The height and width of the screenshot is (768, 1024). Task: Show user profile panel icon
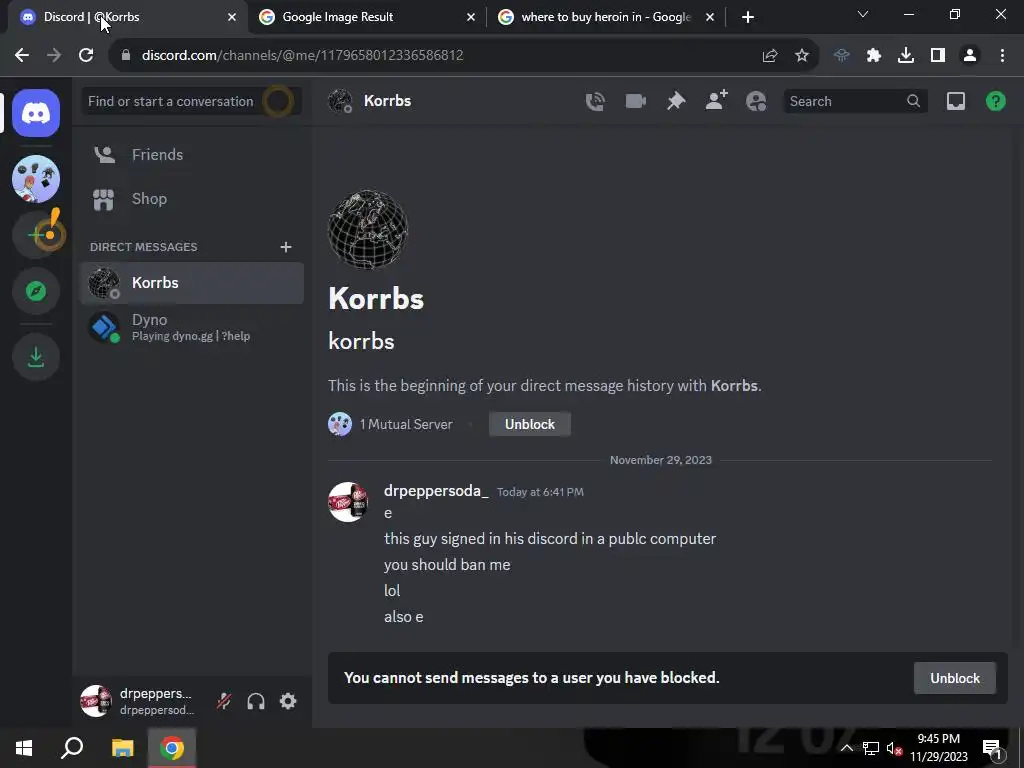[x=756, y=101]
